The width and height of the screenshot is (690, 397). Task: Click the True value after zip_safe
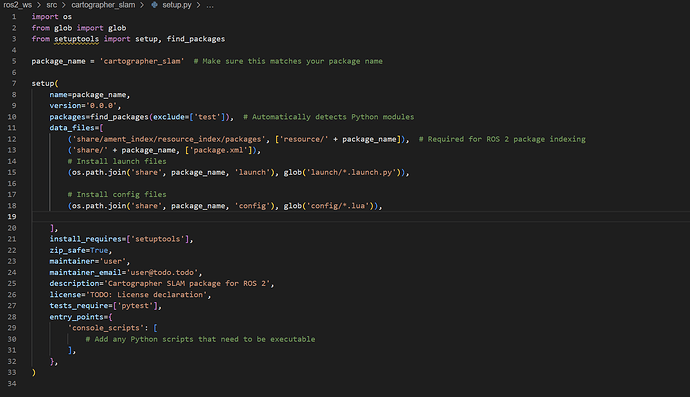(x=99, y=250)
